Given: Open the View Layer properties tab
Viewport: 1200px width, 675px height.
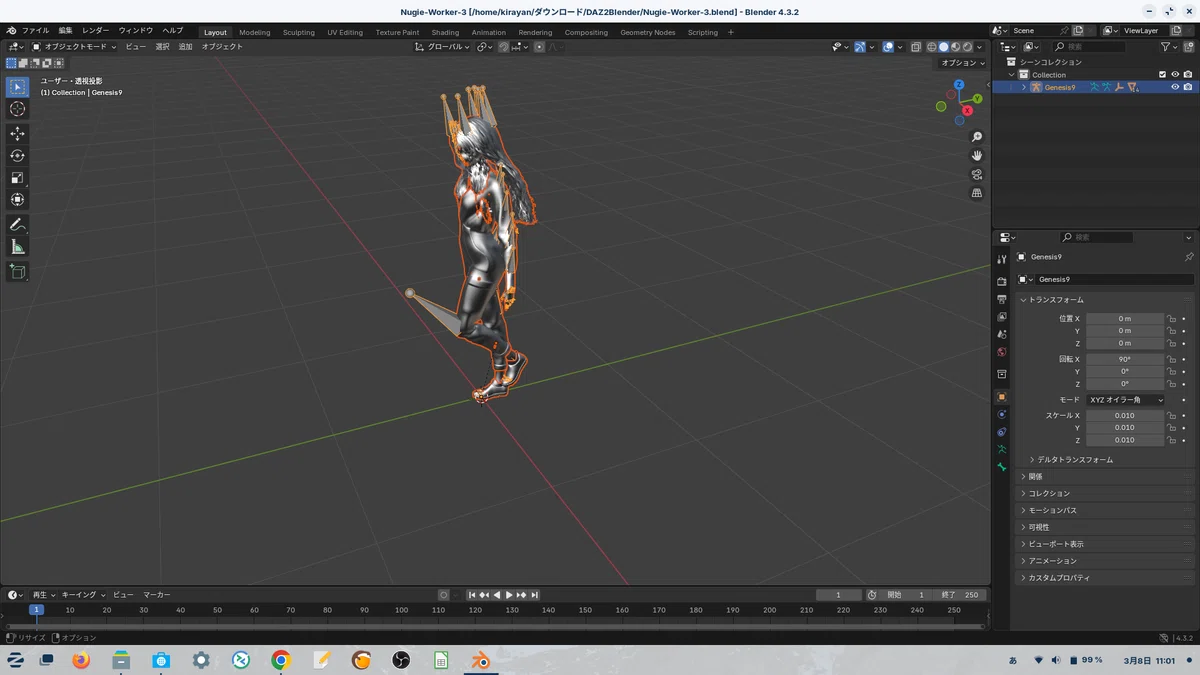Looking at the screenshot, I should pyautogui.click(x=1001, y=316).
